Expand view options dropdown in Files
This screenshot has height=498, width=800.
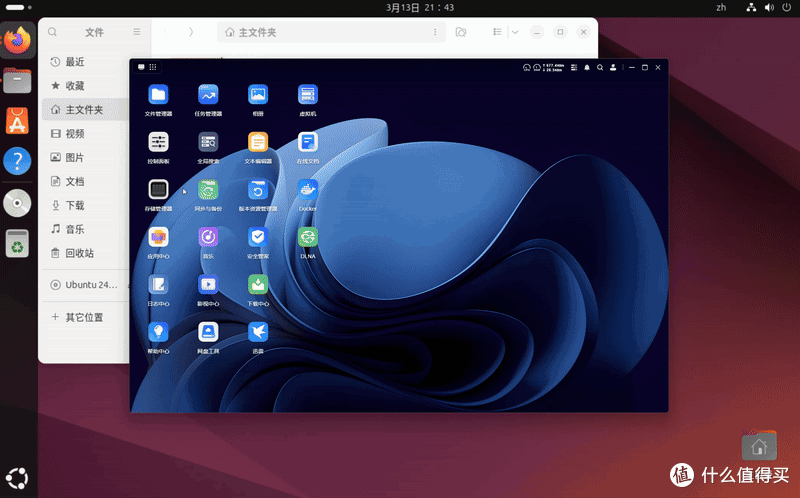click(515, 32)
